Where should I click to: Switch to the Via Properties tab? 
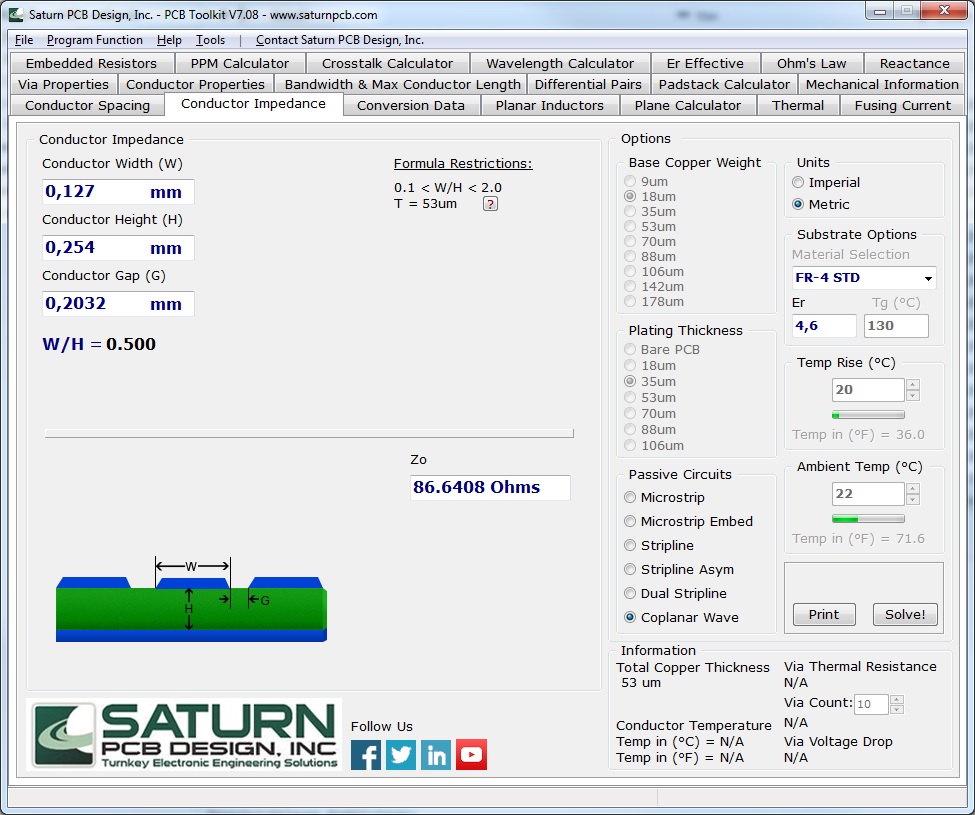click(x=63, y=85)
